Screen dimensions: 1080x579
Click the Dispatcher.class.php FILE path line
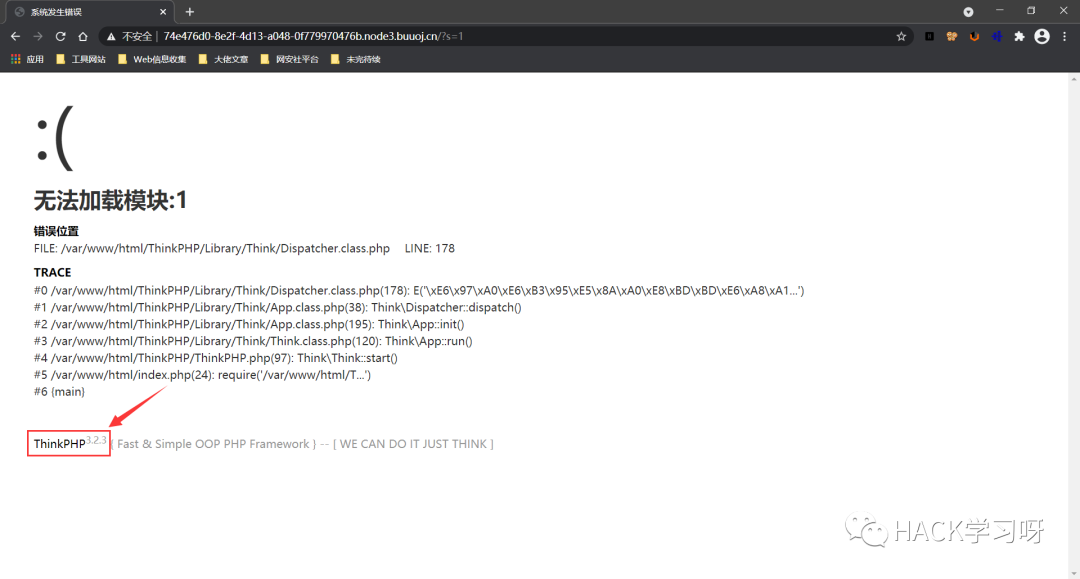click(x=211, y=249)
